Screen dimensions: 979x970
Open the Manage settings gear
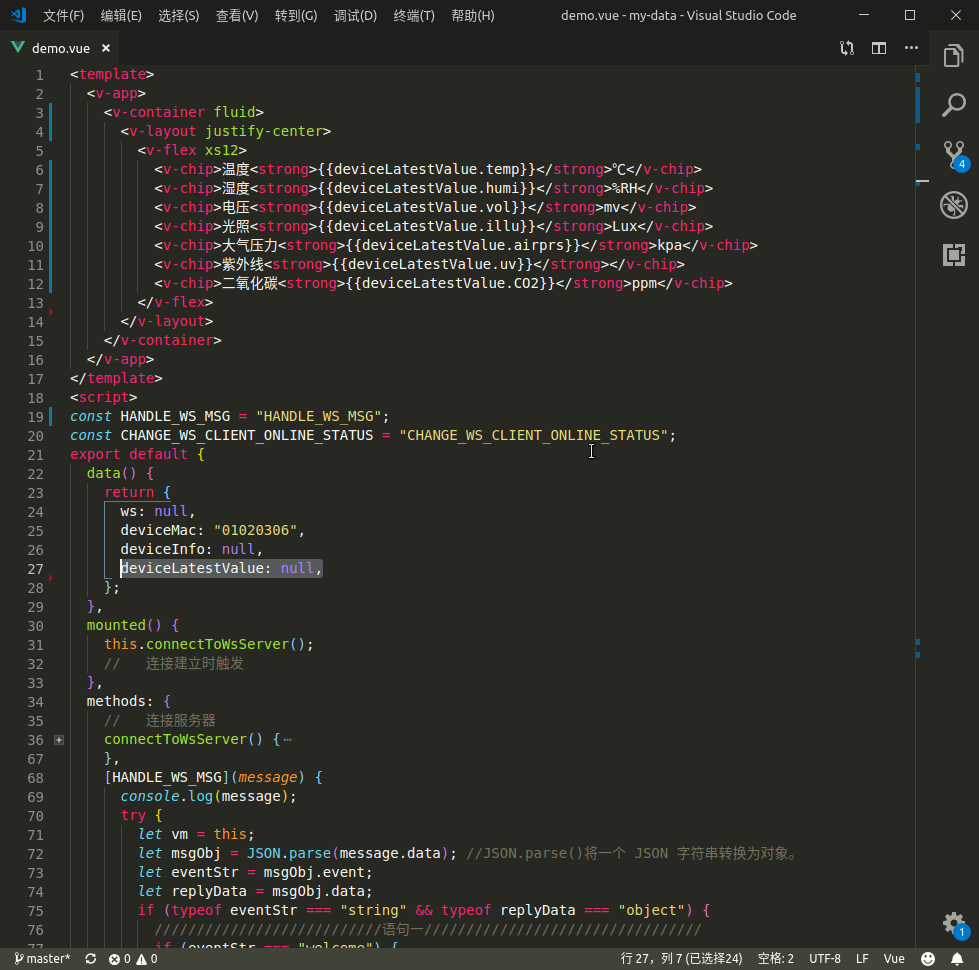(953, 923)
